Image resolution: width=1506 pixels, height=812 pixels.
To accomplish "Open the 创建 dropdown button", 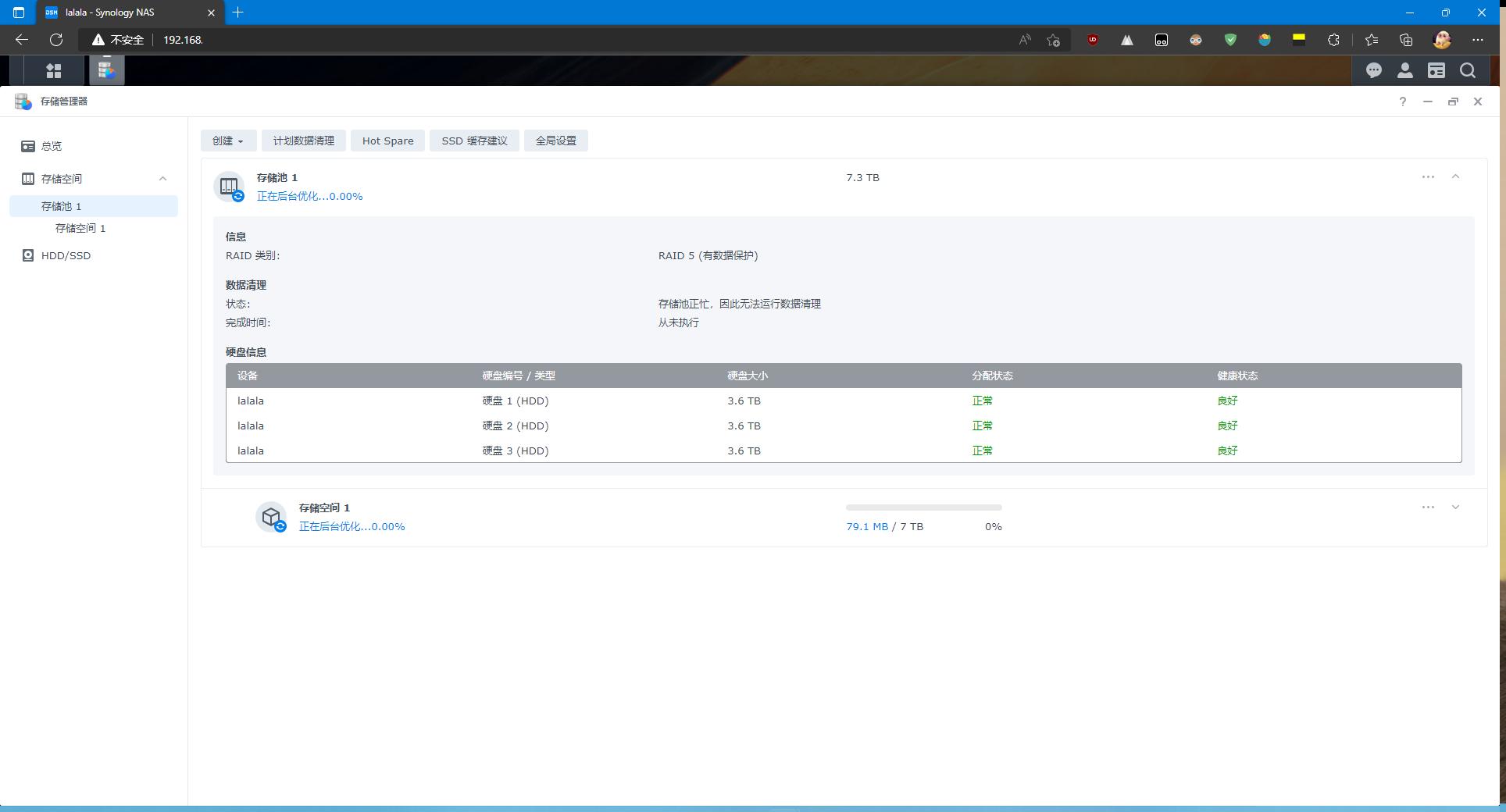I will pyautogui.click(x=228, y=141).
